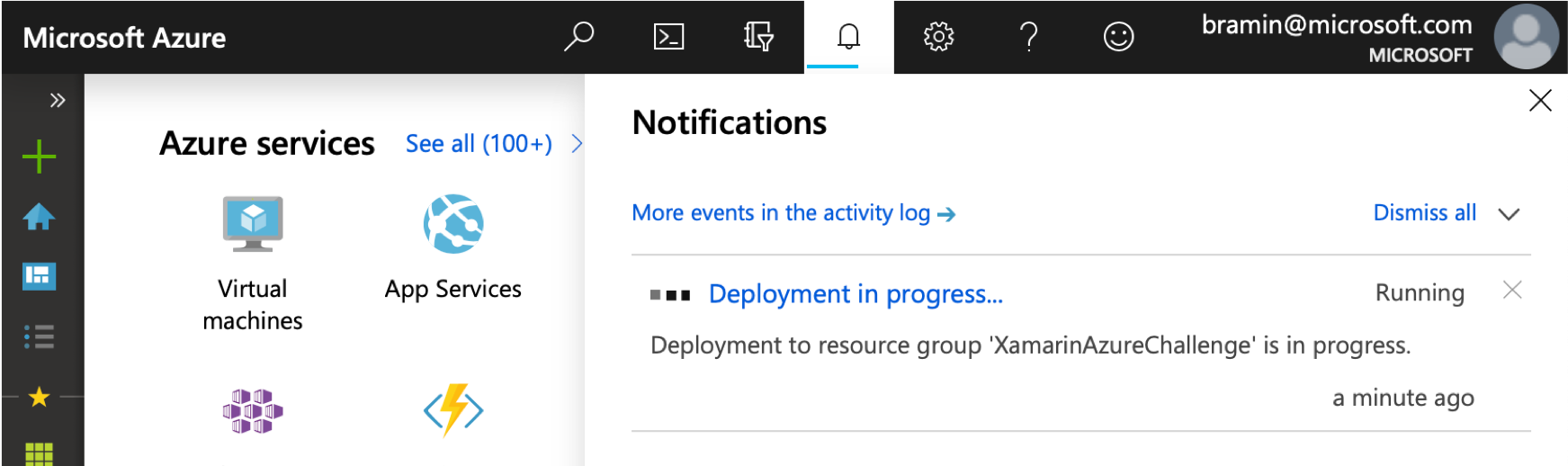The height and width of the screenshot is (466, 1568).
Task: Open directory and subscription filter
Action: pos(758,37)
